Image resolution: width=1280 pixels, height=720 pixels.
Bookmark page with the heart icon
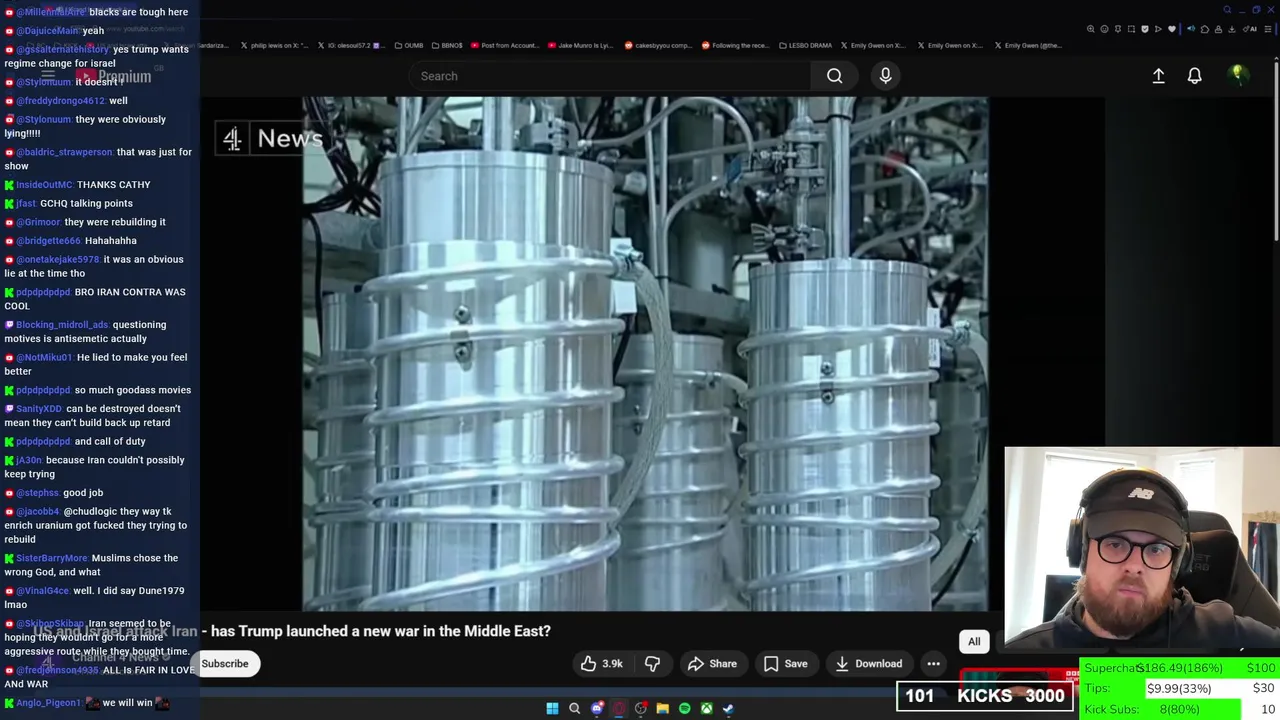1172,29
